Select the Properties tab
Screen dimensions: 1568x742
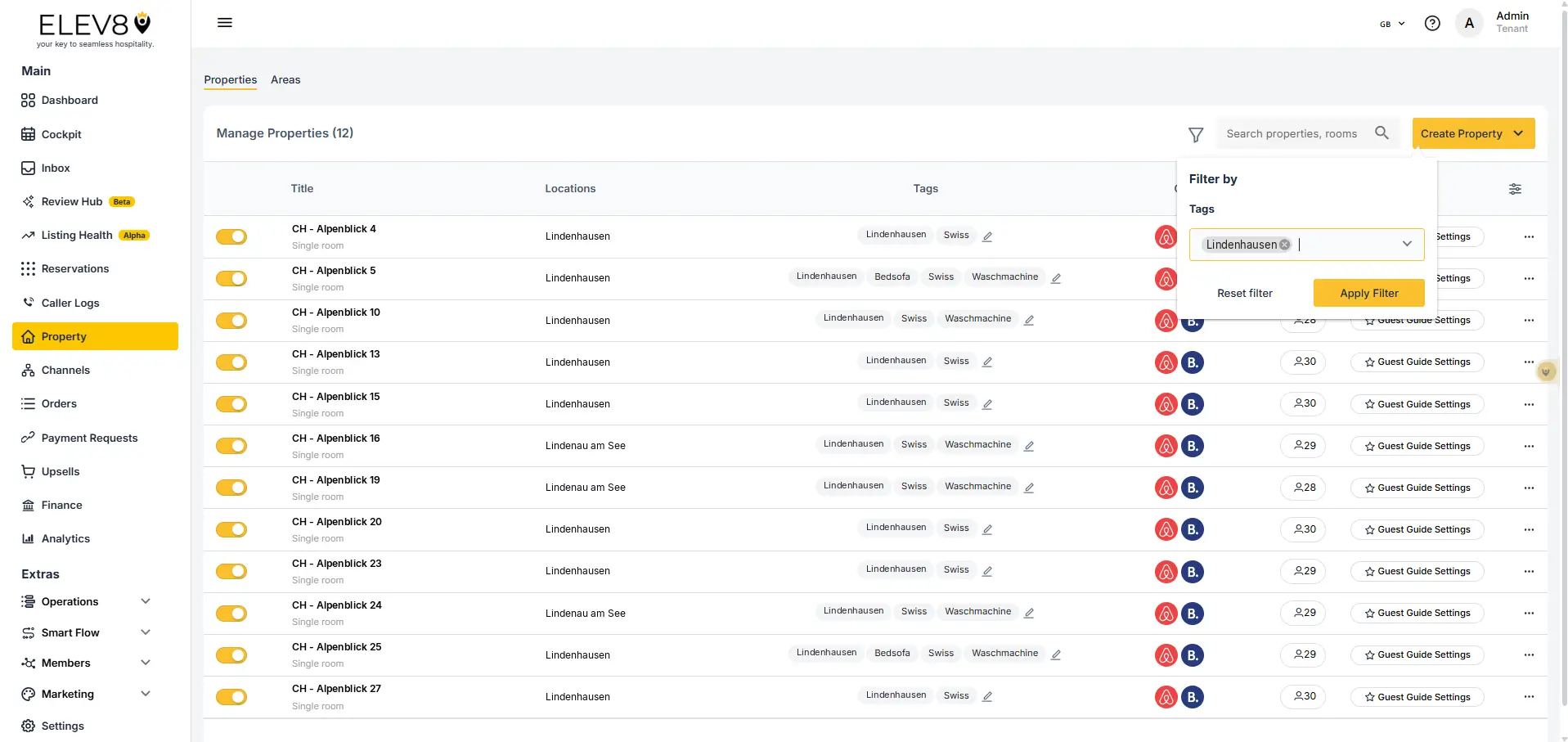(231, 79)
